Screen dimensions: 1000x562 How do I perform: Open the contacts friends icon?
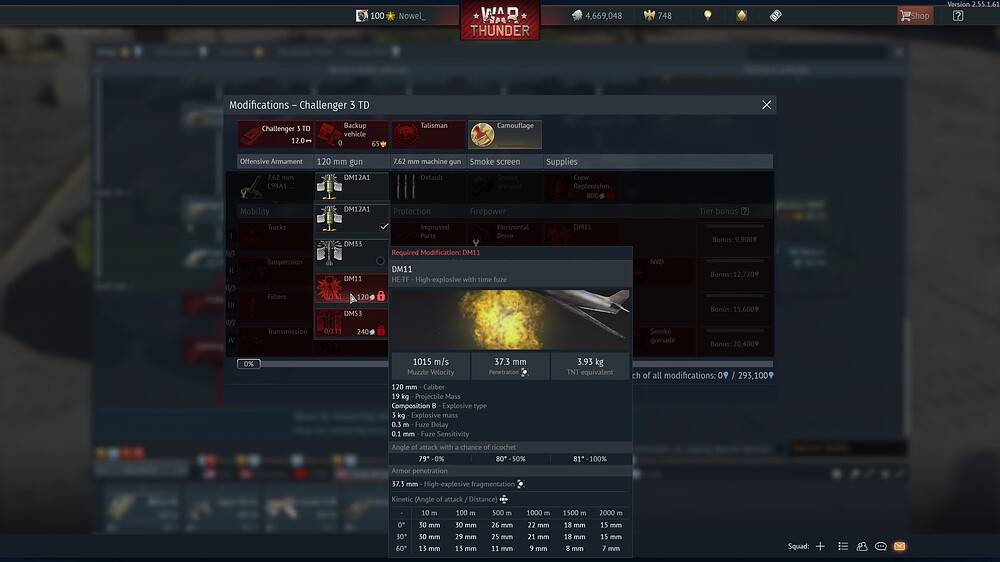[x=862, y=546]
